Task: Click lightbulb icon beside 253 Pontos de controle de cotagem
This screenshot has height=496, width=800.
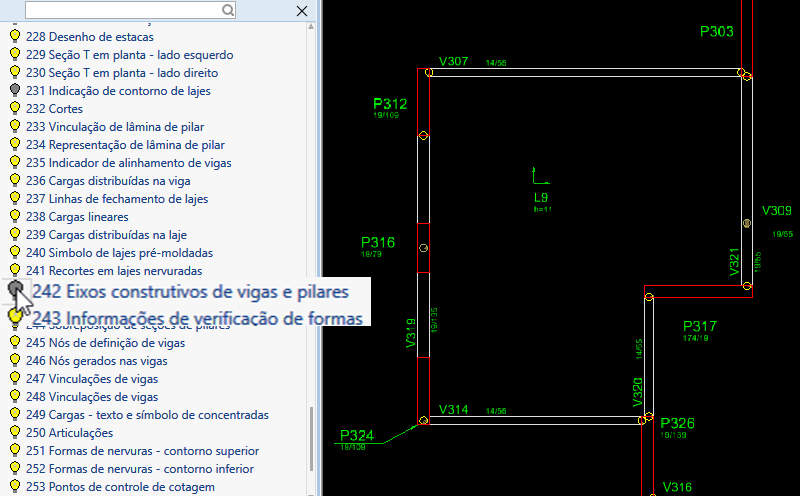Action: 15,487
